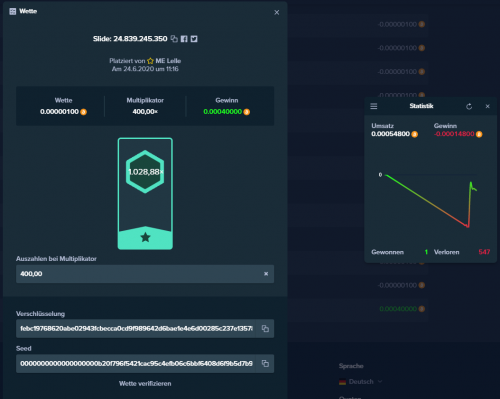Click the star badge beside ME Lelle

pos(150,61)
